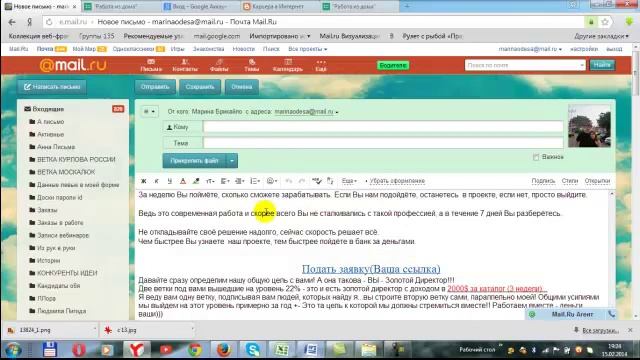Click the Открытки link

click(597, 181)
